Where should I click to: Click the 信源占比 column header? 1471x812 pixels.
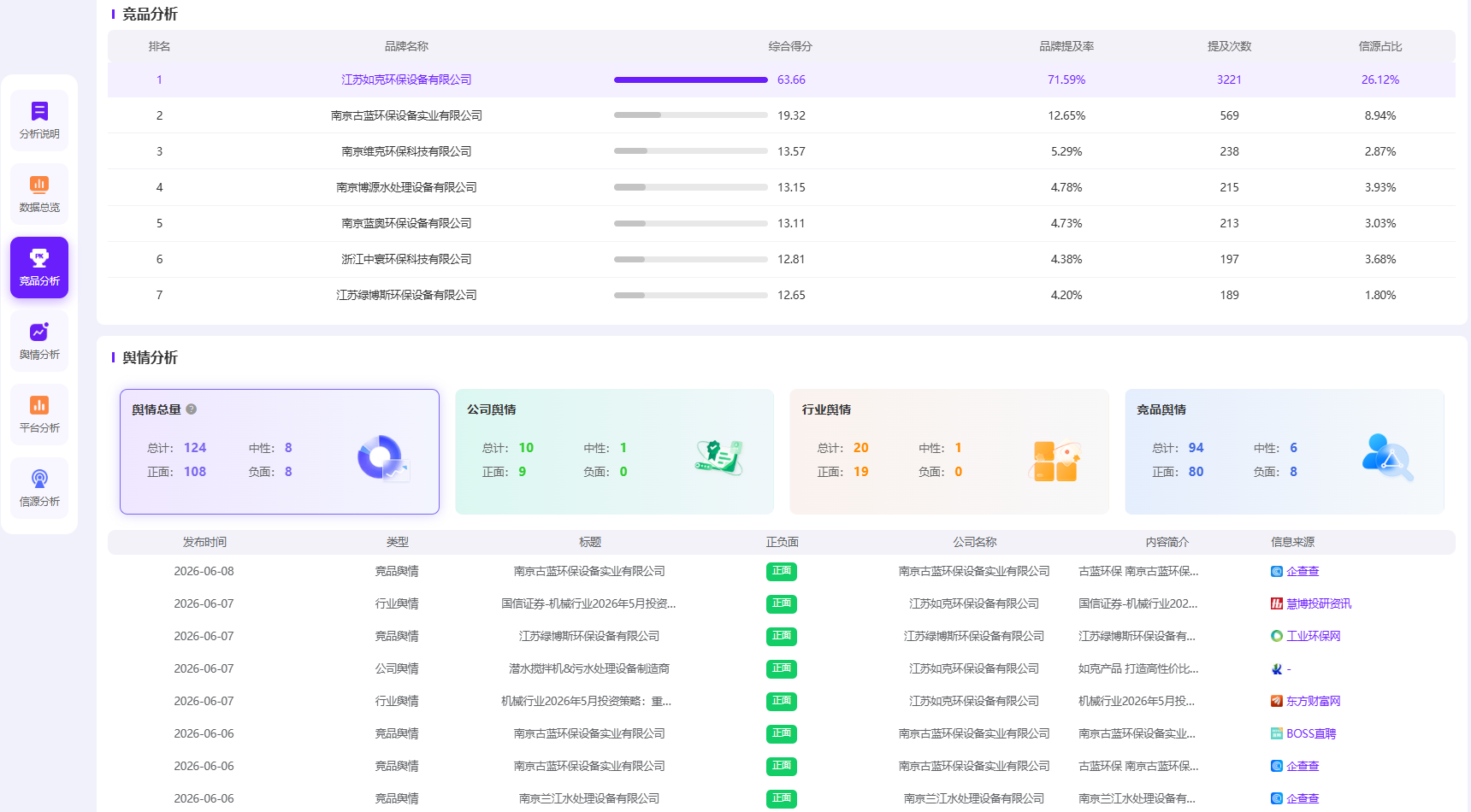1380,46
